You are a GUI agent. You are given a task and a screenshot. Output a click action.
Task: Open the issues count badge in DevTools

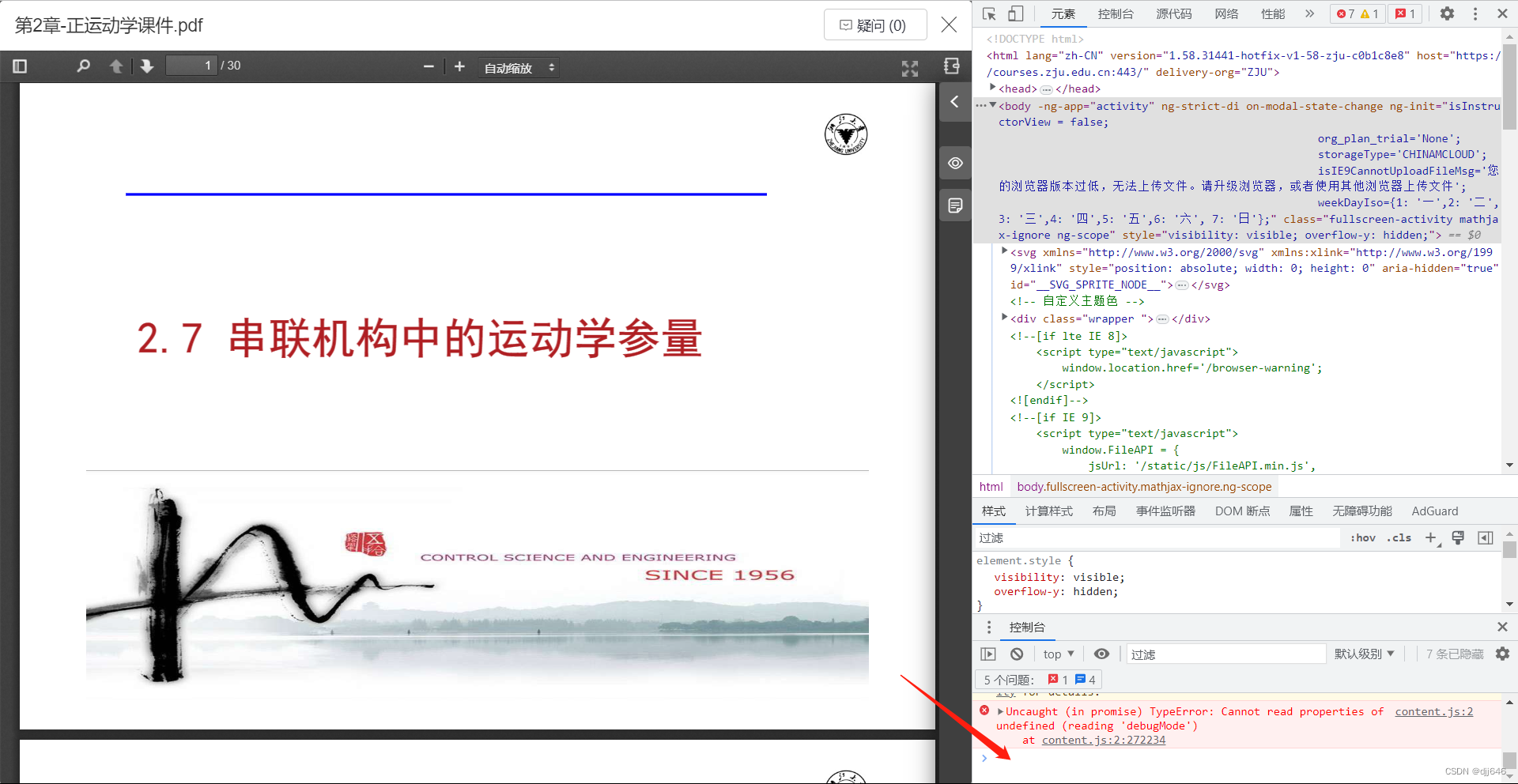pyautogui.click(x=1406, y=13)
